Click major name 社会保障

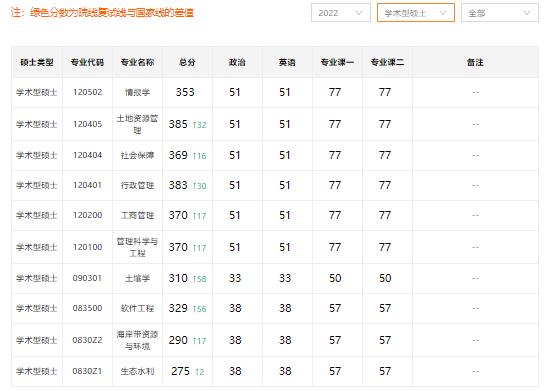(137, 155)
